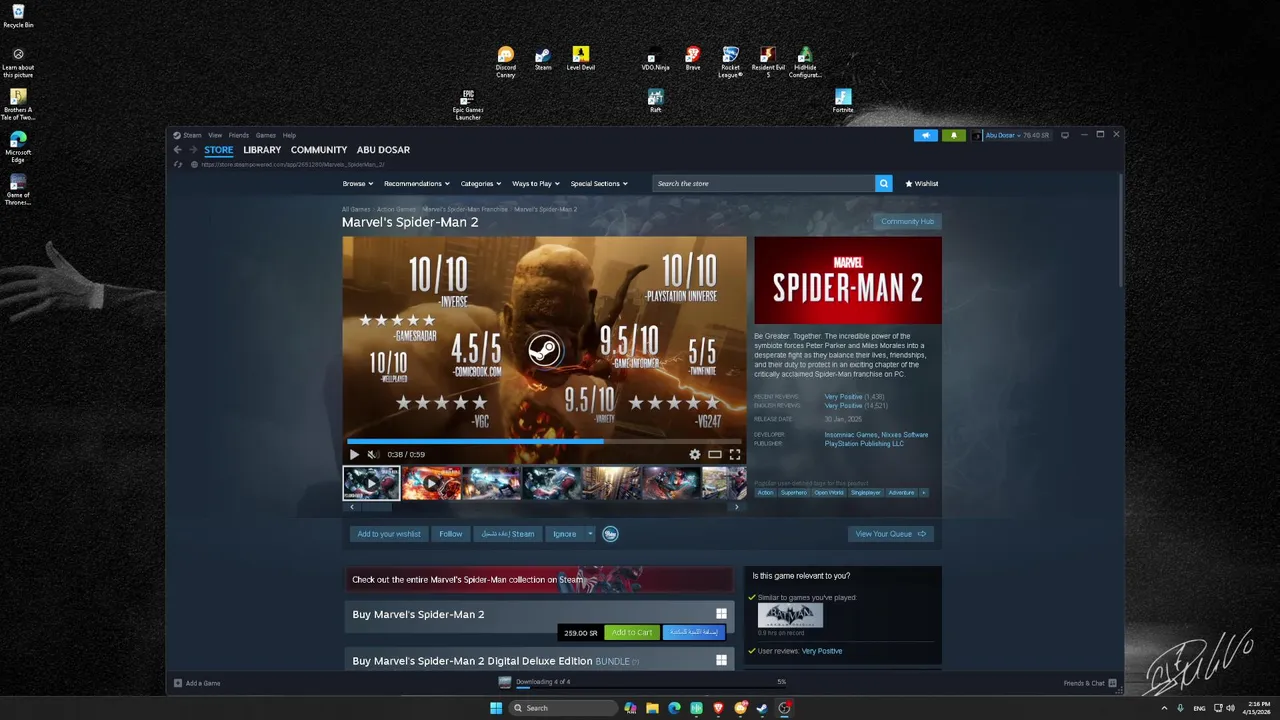Switch to the COMMUNITY tab
This screenshot has width=1280, height=720.
coord(319,150)
